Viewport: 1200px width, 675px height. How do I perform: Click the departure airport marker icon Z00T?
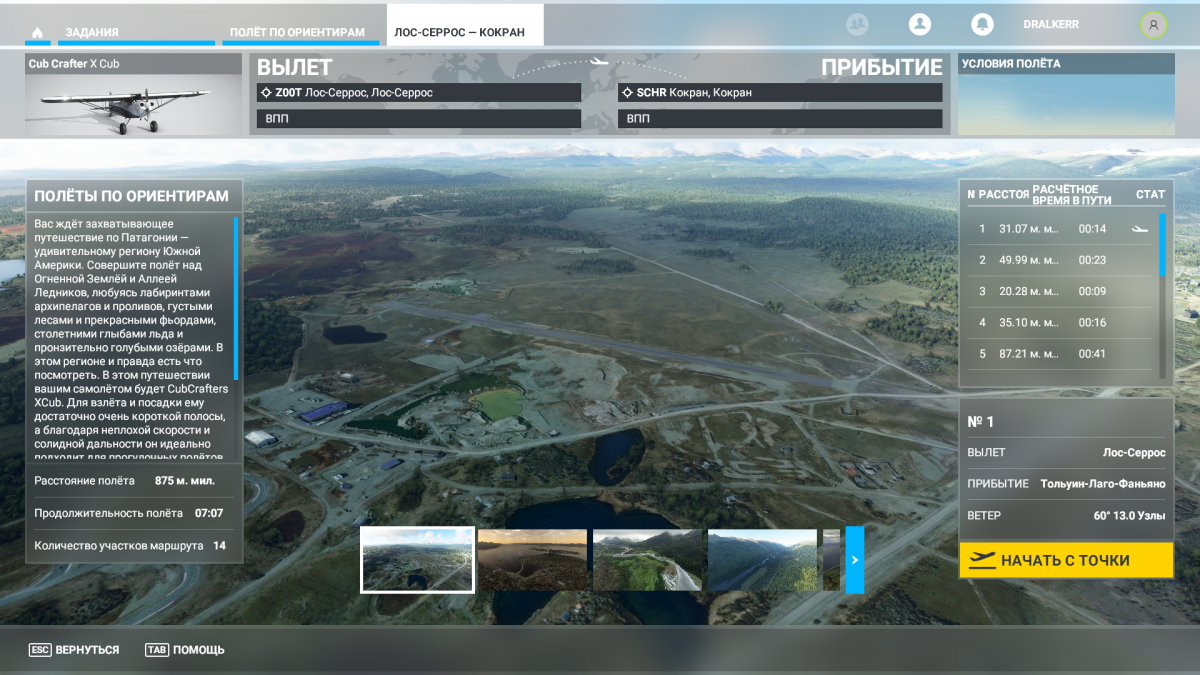click(x=266, y=93)
